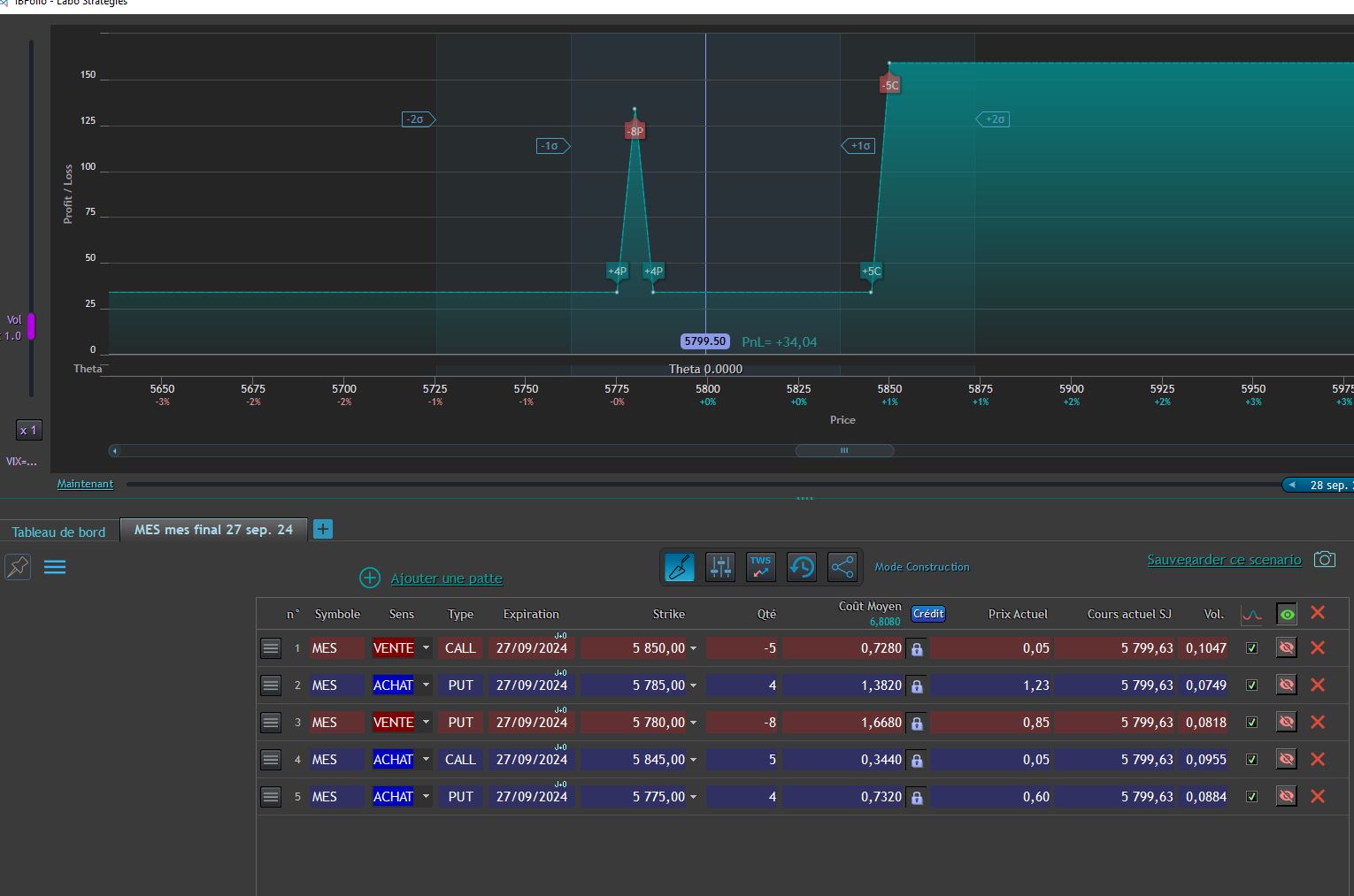1354x896 pixels.
Task: Click the Sauvegarder ce scenario link
Action: click(1224, 560)
